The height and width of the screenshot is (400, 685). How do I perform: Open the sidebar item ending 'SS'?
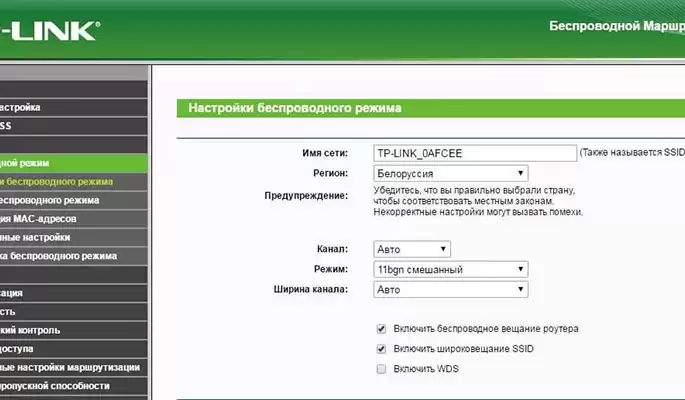(x=74, y=126)
